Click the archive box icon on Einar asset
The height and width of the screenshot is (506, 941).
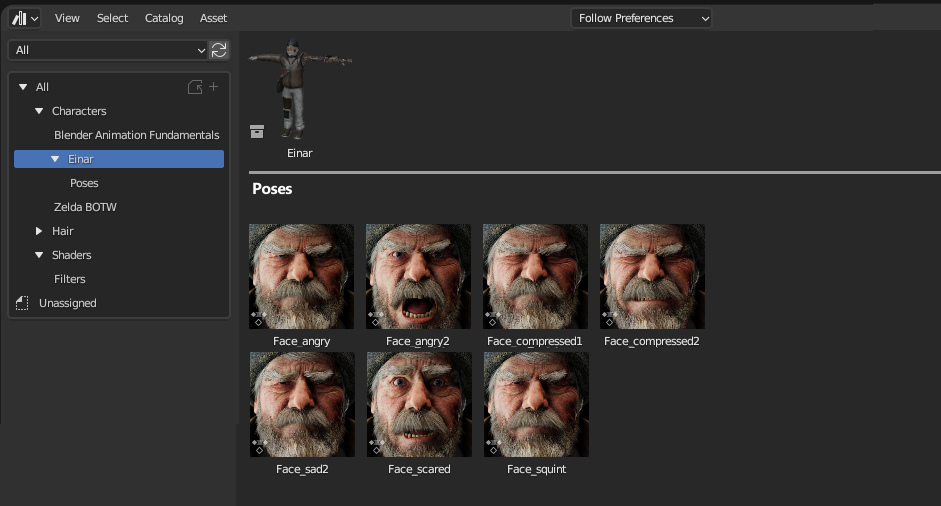click(x=257, y=131)
